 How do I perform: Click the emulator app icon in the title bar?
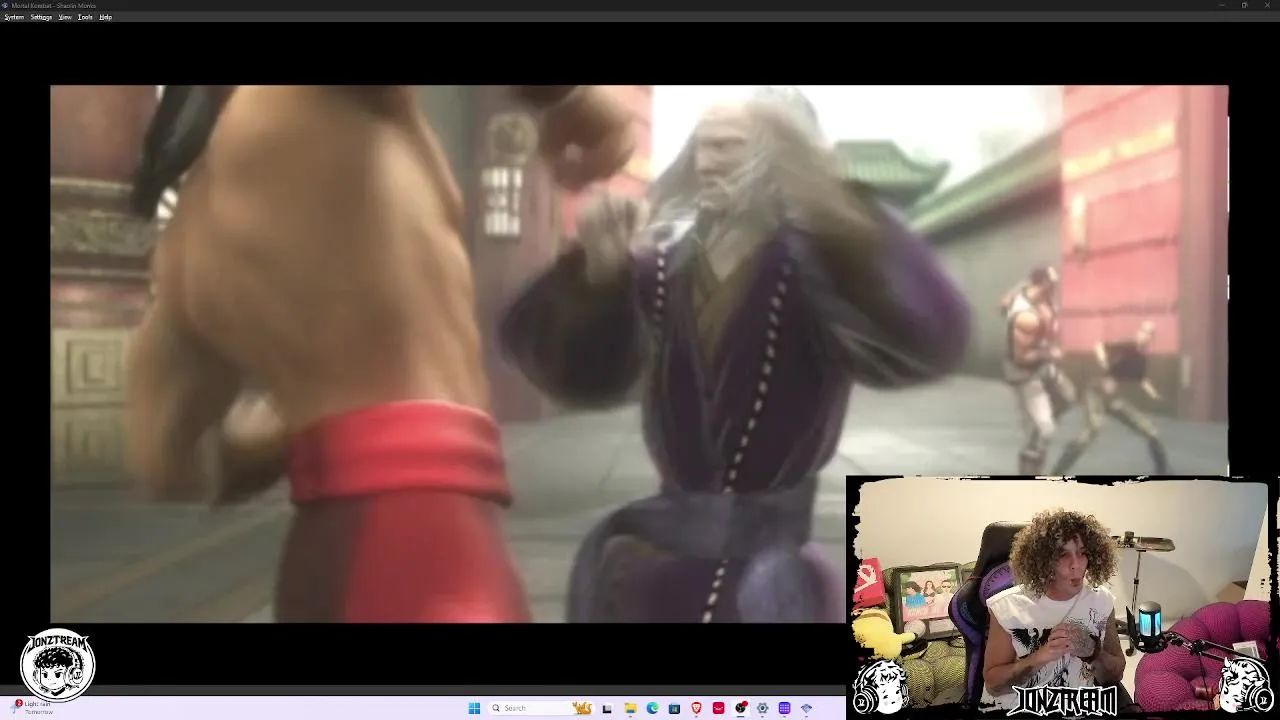pyautogui.click(x=6, y=5)
